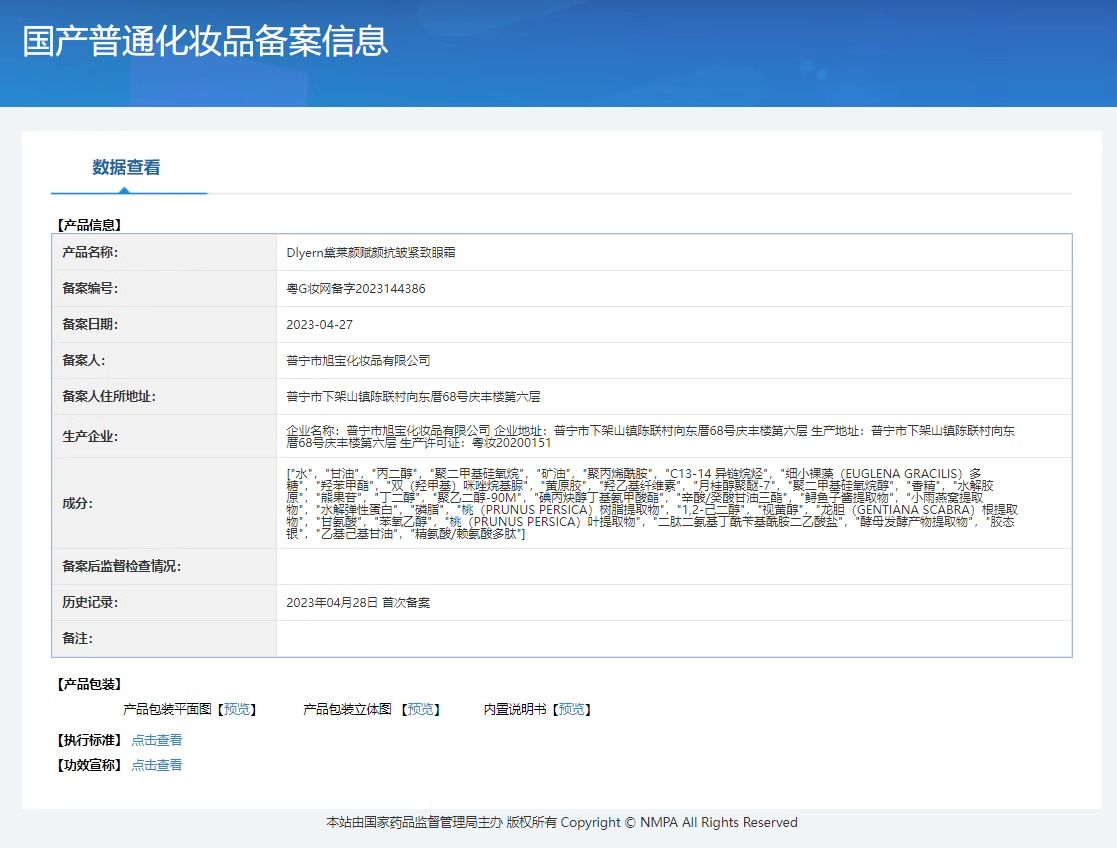Open 功效宣称 点击查看 link
The width and height of the screenshot is (1117, 848).
click(157, 765)
